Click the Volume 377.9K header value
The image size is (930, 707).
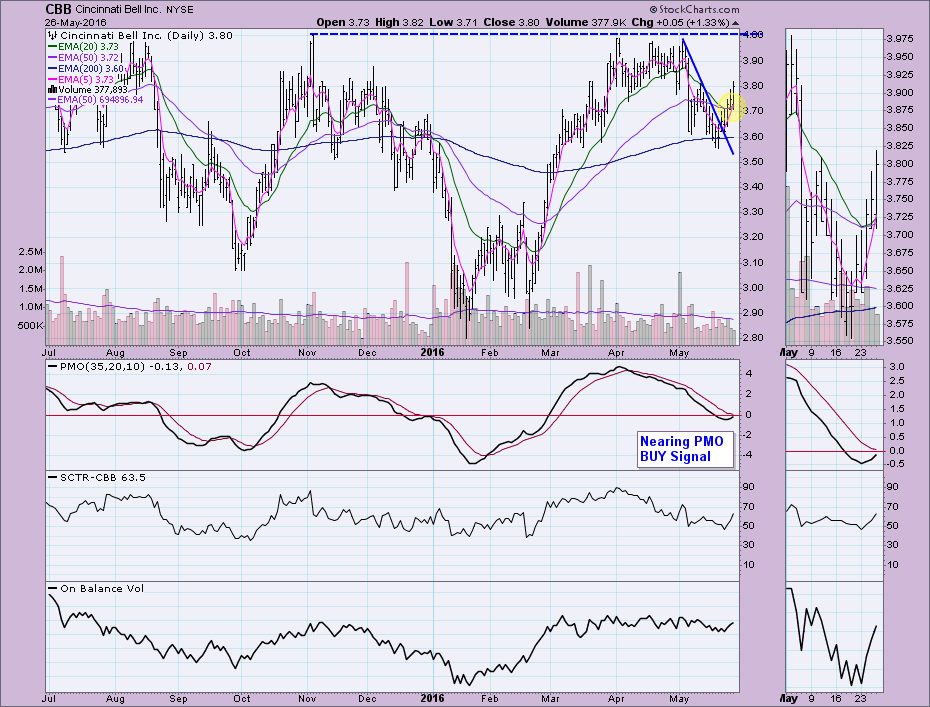pyautogui.click(x=586, y=23)
